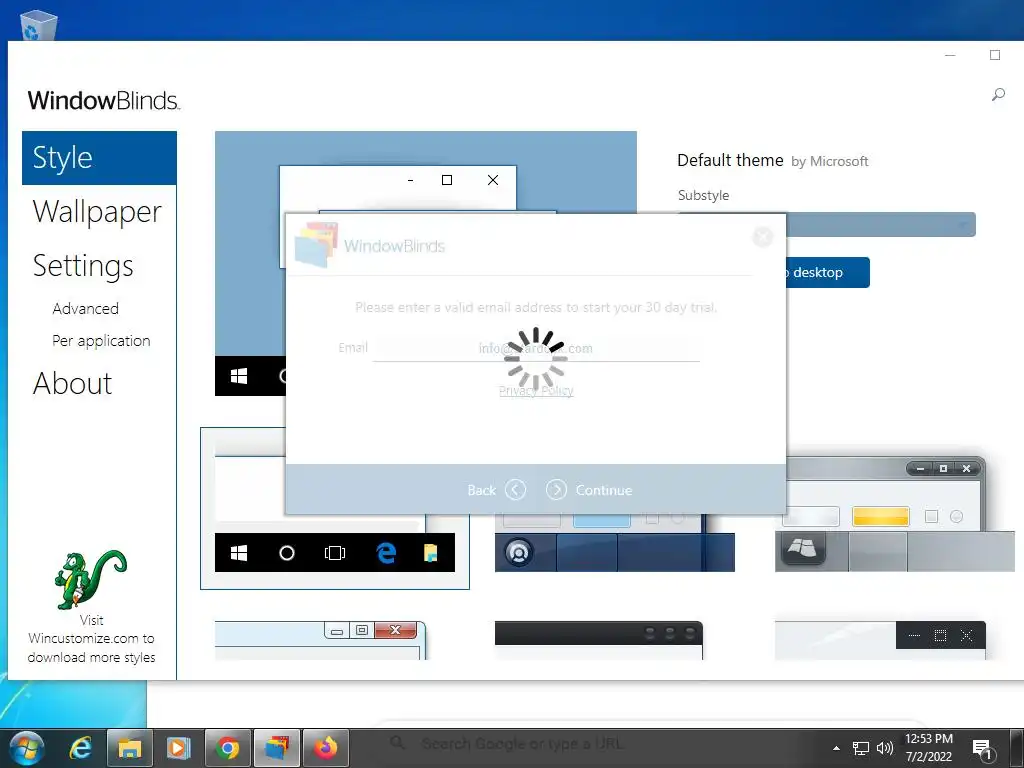The image size is (1024, 768).
Task: Select the Windows 10 style thumbnail with Edge icon
Action: [x=335, y=508]
